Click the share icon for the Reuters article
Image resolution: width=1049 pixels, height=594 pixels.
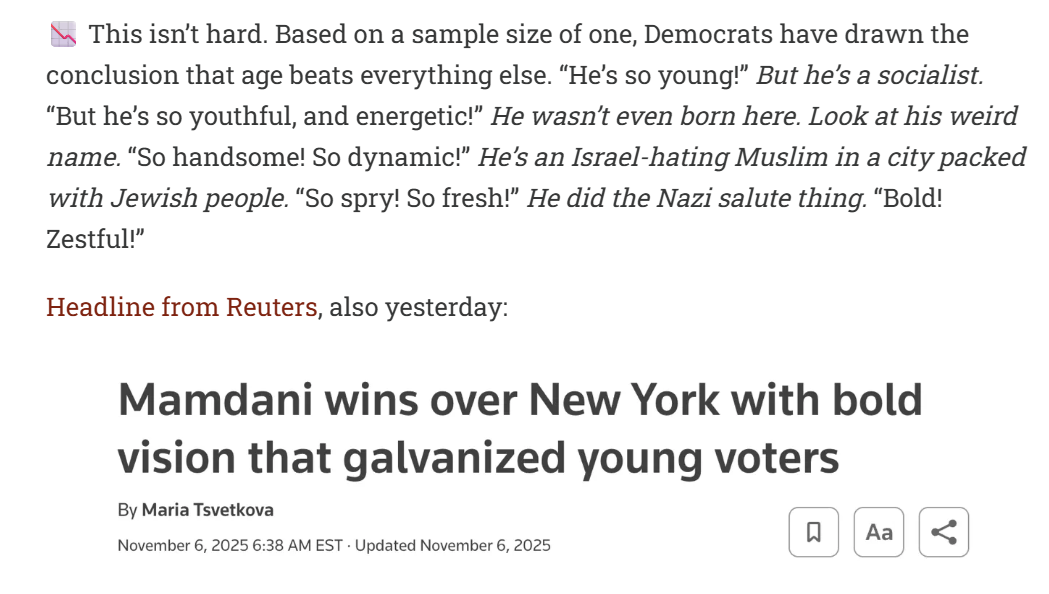(x=943, y=532)
